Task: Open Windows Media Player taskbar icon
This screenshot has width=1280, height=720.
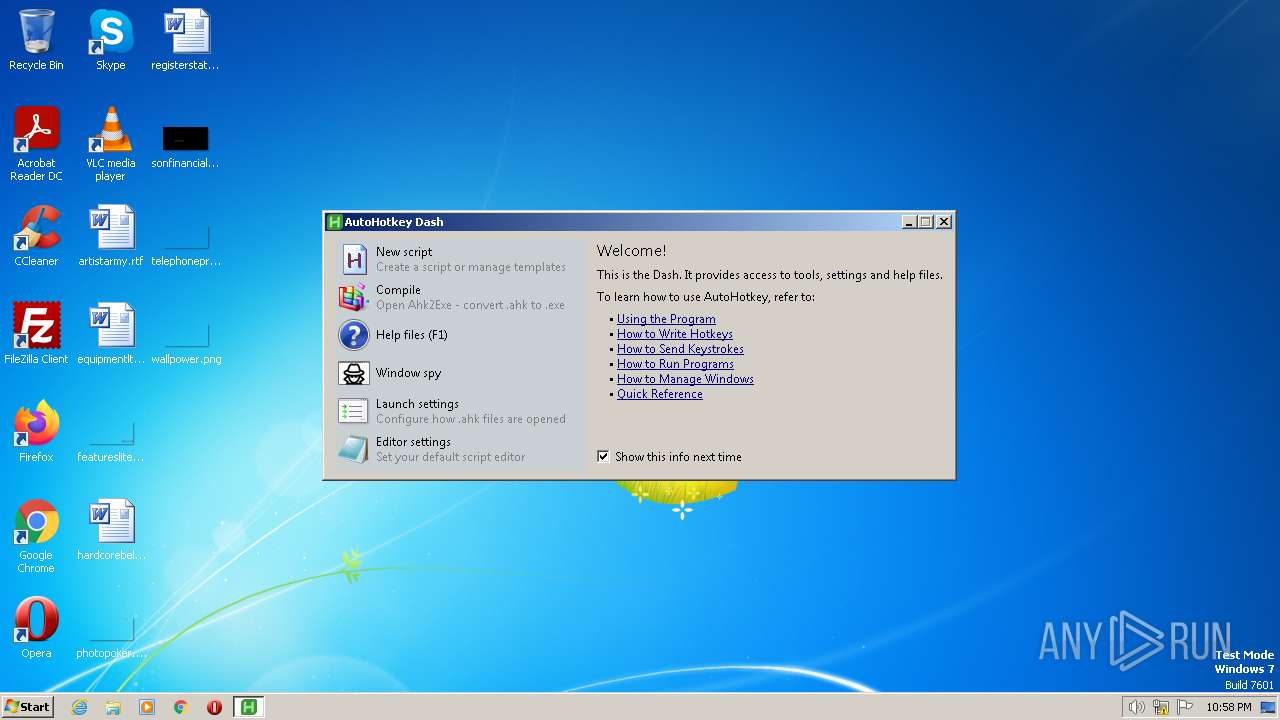Action: coord(147,707)
